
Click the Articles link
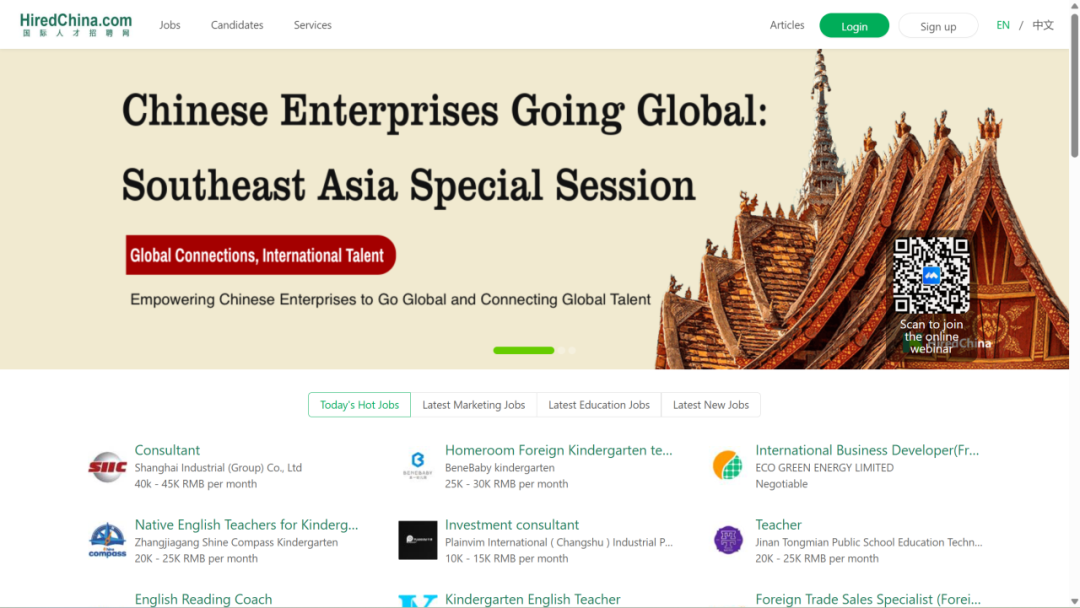(x=787, y=25)
